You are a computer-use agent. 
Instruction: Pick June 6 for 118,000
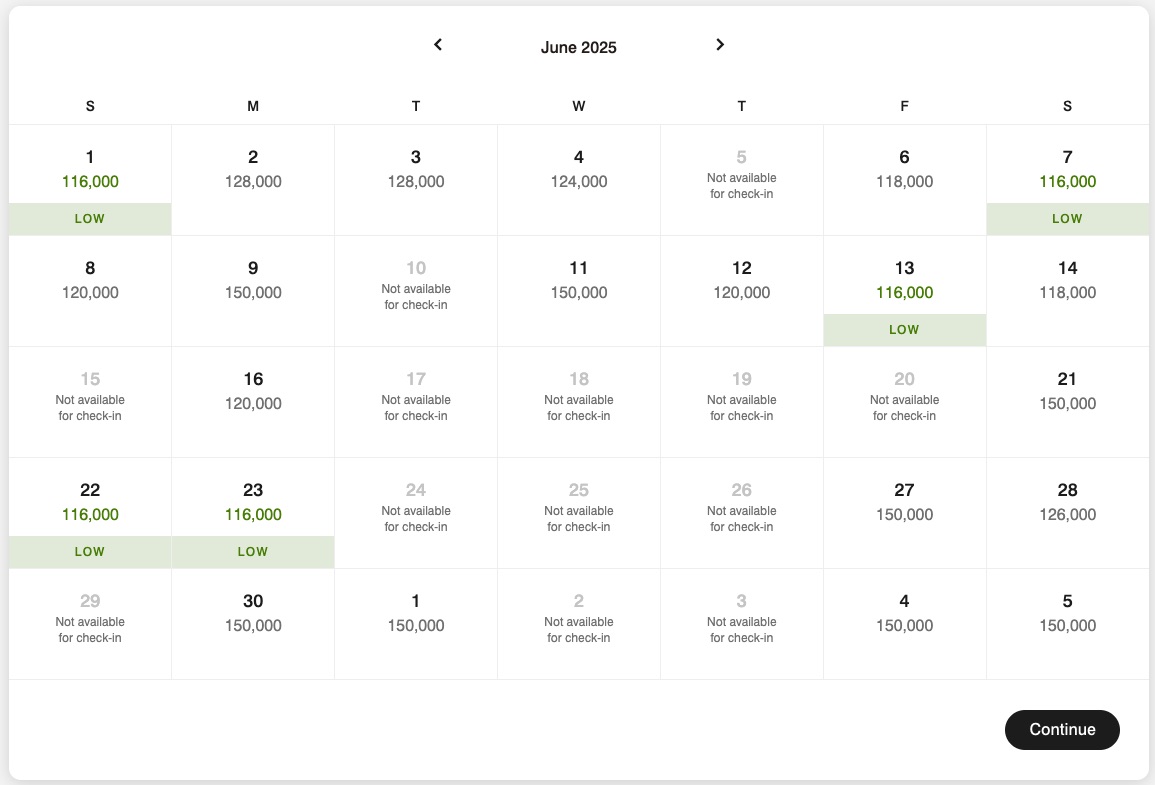point(904,170)
